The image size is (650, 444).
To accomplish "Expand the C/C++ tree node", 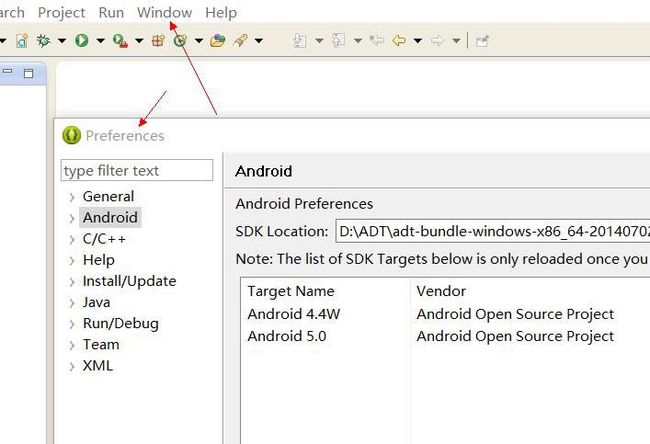I will coord(72,240).
